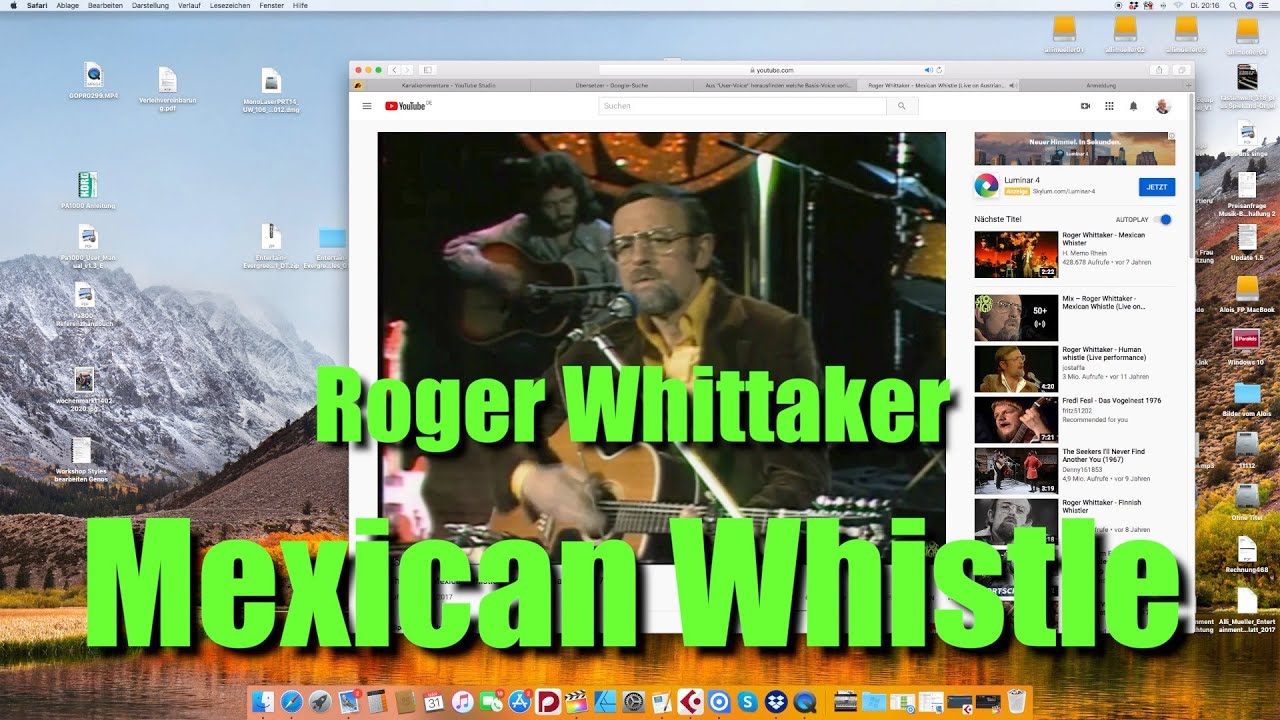Click the YouTube search magnifier button
This screenshot has width=1280, height=720.
point(901,106)
